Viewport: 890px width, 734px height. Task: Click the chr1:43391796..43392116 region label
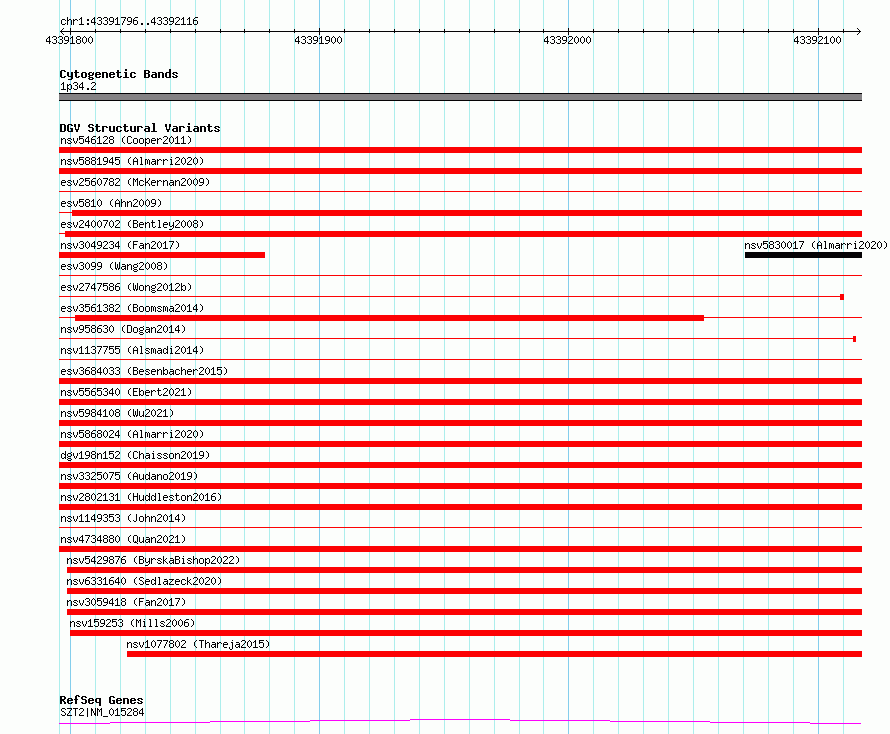click(x=129, y=22)
